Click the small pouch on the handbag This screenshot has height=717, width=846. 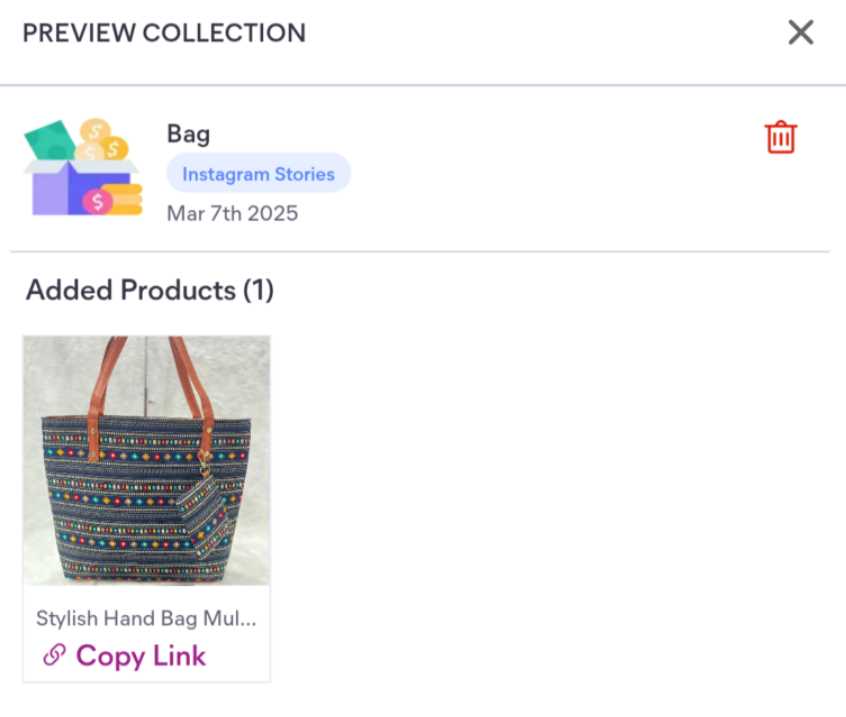[x=208, y=513]
